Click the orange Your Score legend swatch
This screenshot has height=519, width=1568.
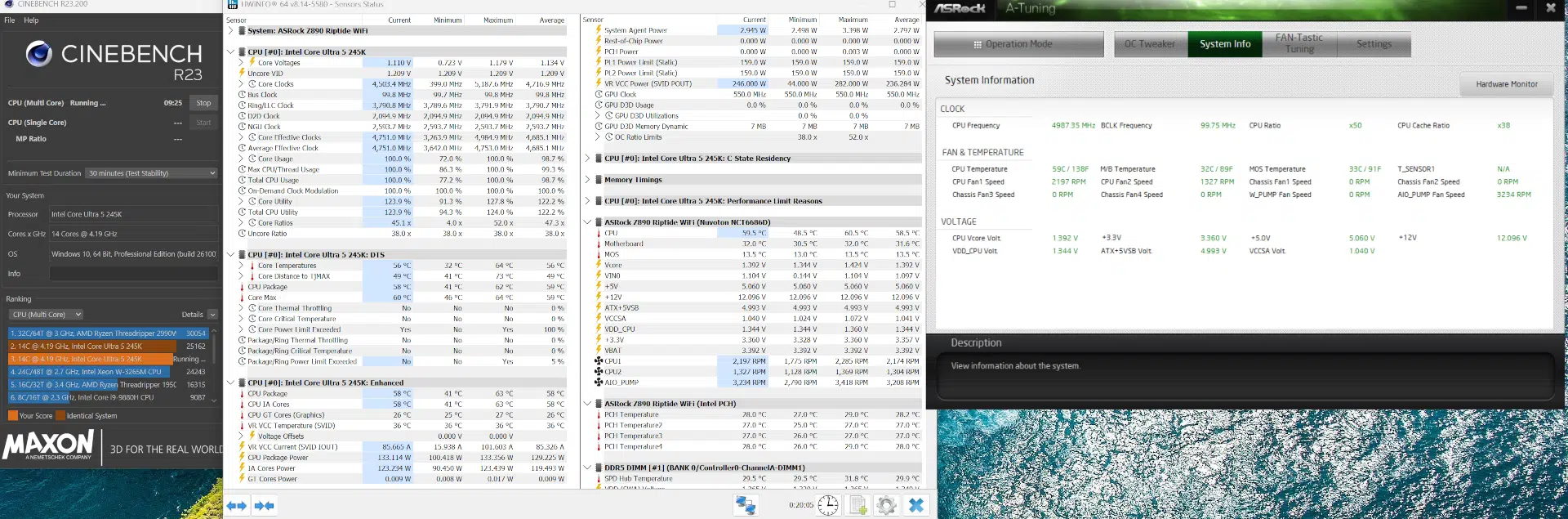point(13,416)
